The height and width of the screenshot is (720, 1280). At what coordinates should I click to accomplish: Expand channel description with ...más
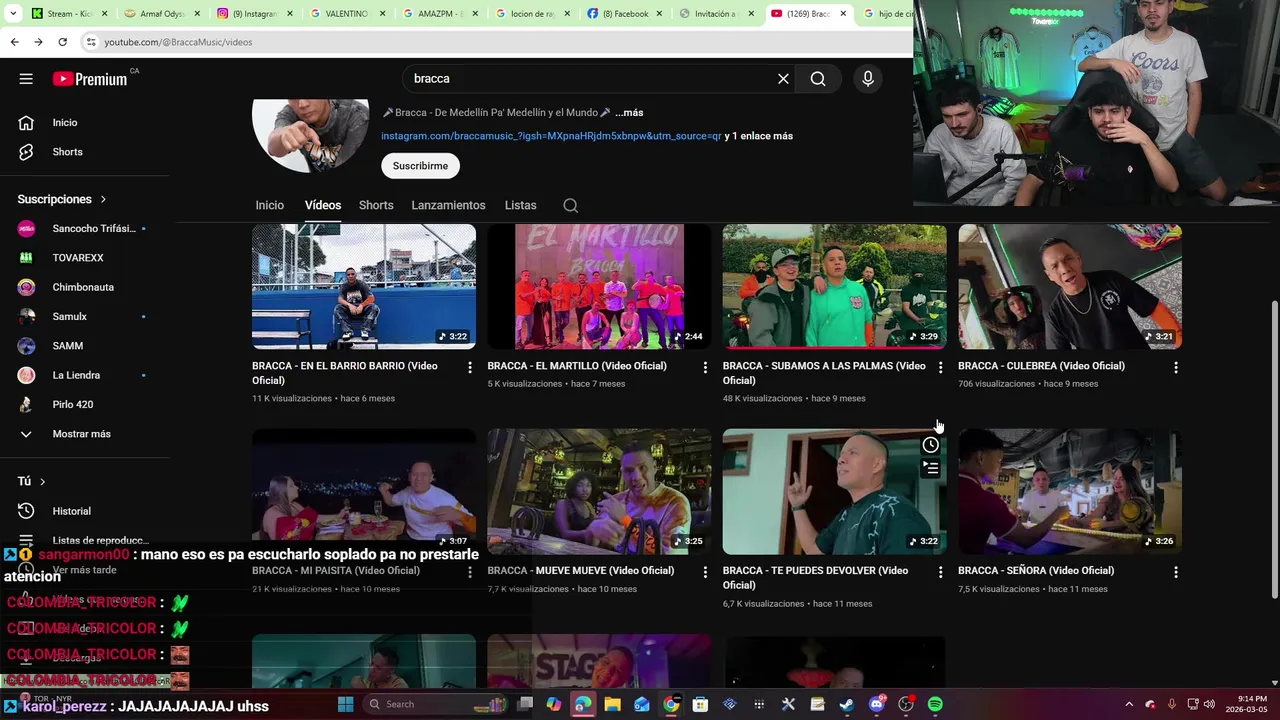[629, 113]
